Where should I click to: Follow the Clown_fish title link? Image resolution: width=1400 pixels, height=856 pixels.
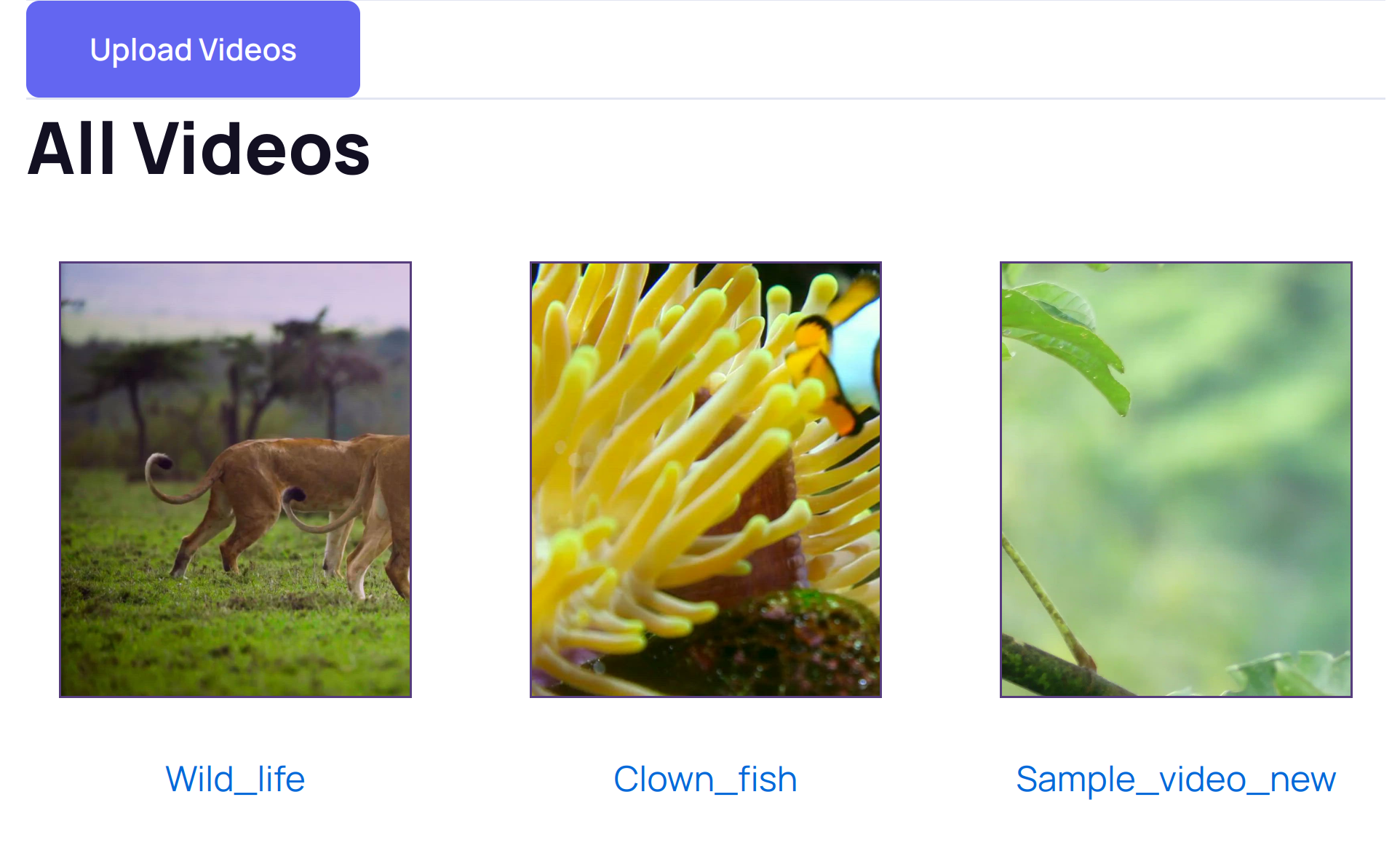pos(705,780)
